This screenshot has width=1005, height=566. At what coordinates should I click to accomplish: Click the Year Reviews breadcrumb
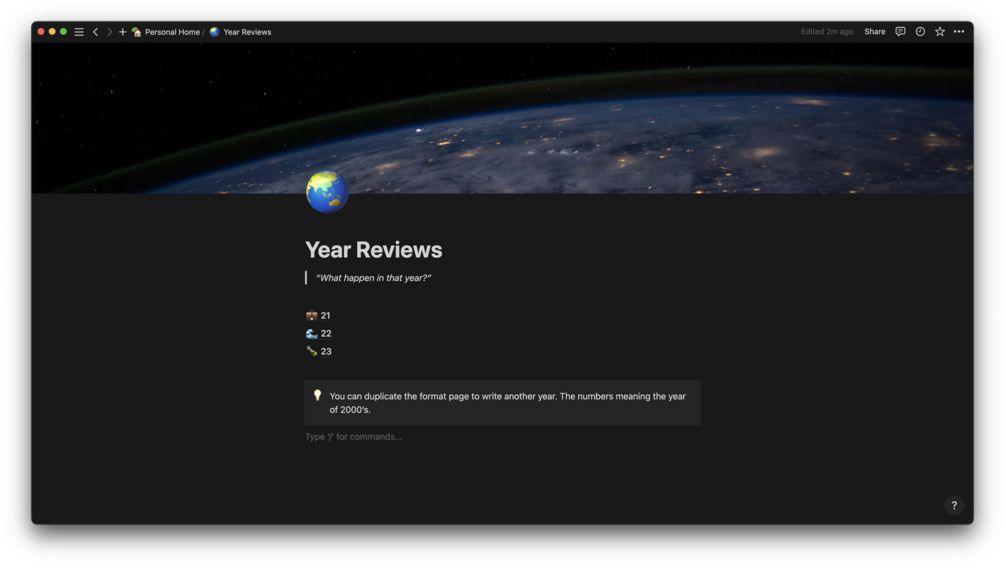(240, 32)
